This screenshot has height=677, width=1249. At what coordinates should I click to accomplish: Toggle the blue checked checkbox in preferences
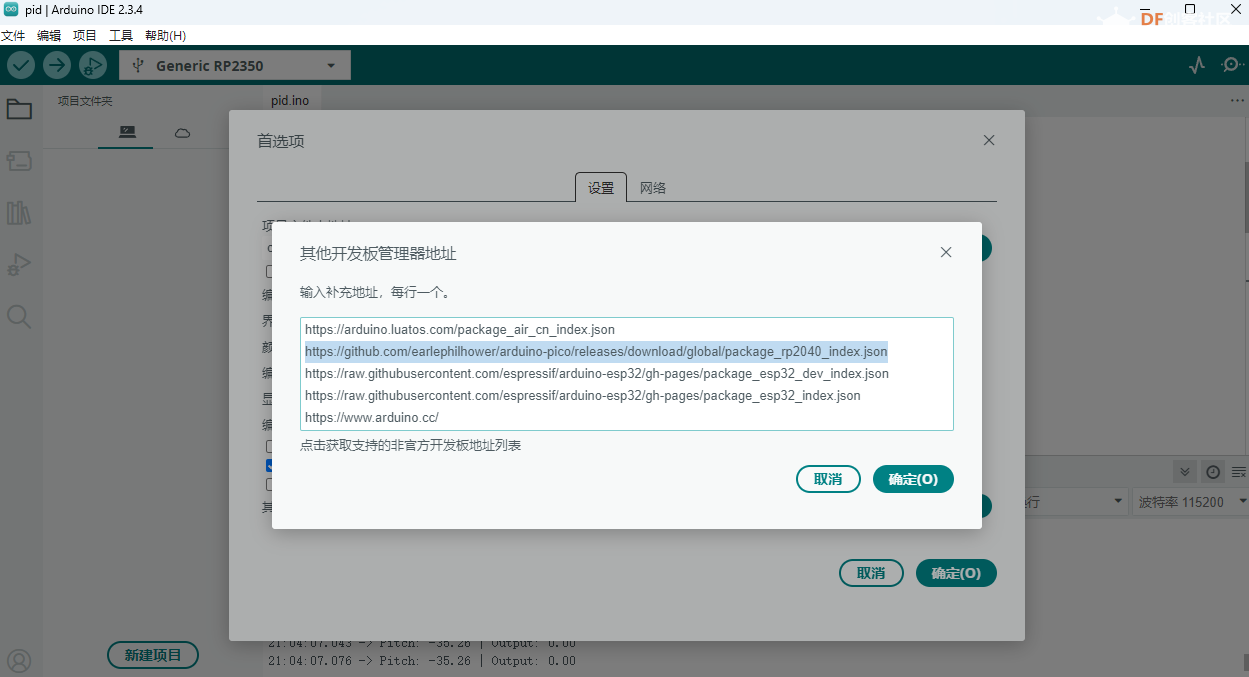point(269,466)
